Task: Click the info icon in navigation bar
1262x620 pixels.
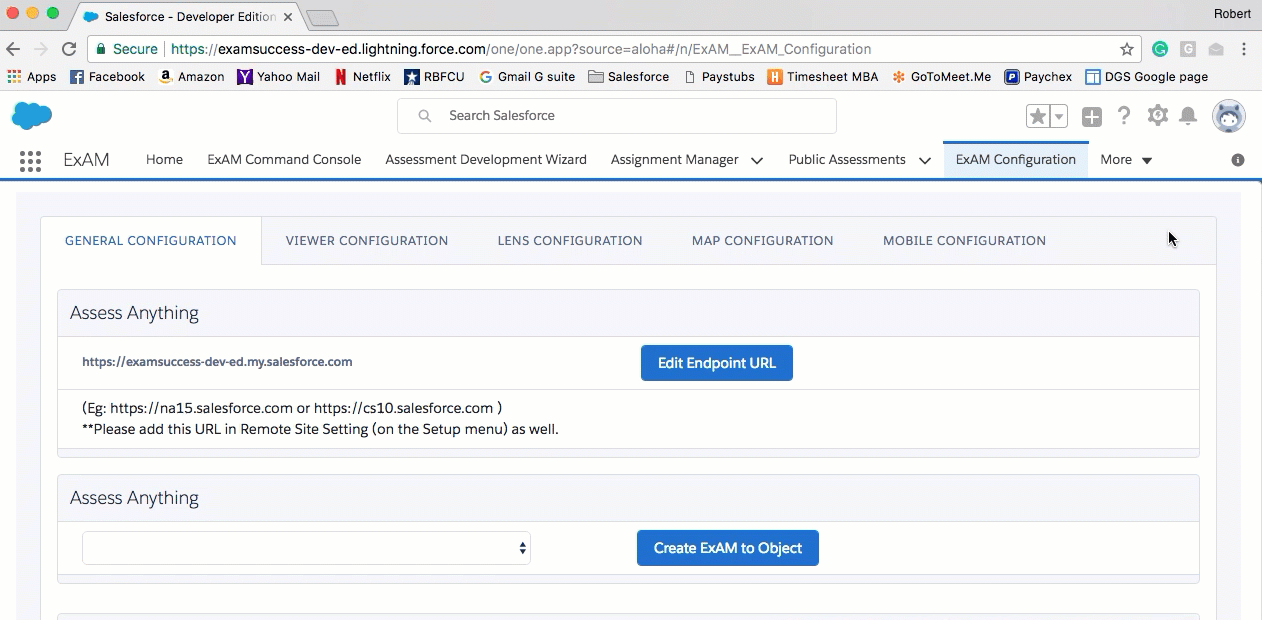Action: [1238, 160]
